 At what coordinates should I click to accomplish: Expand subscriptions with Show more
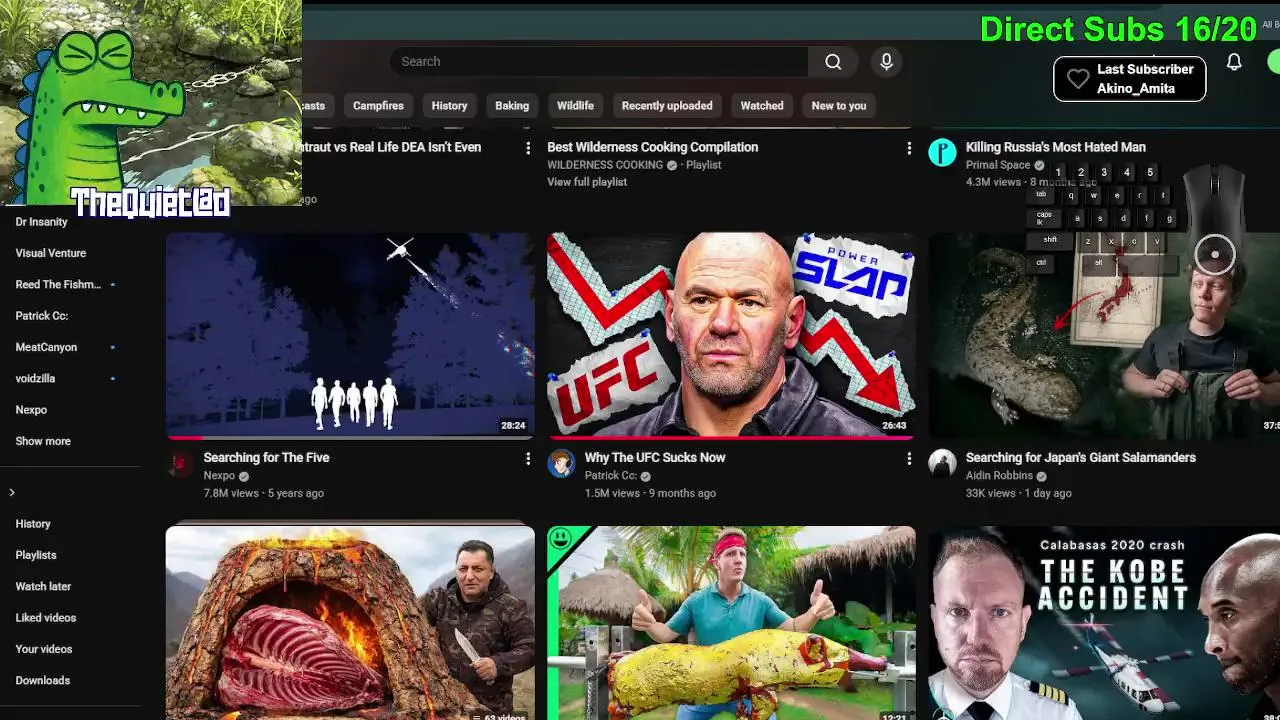(x=43, y=441)
